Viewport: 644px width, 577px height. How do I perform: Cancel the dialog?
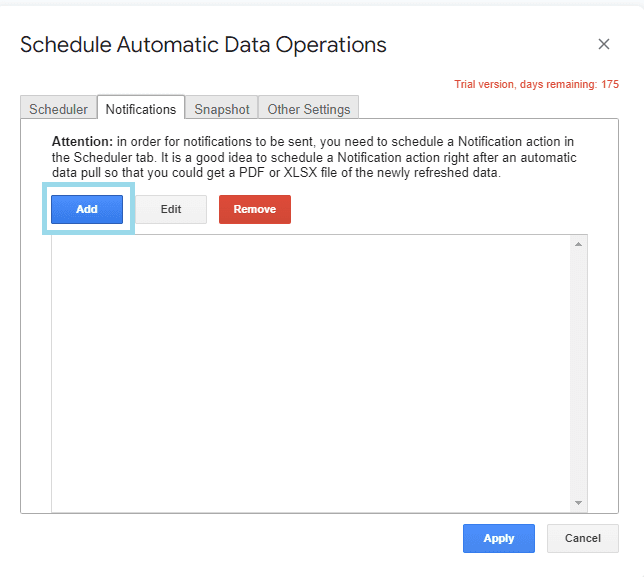[x=582, y=538]
